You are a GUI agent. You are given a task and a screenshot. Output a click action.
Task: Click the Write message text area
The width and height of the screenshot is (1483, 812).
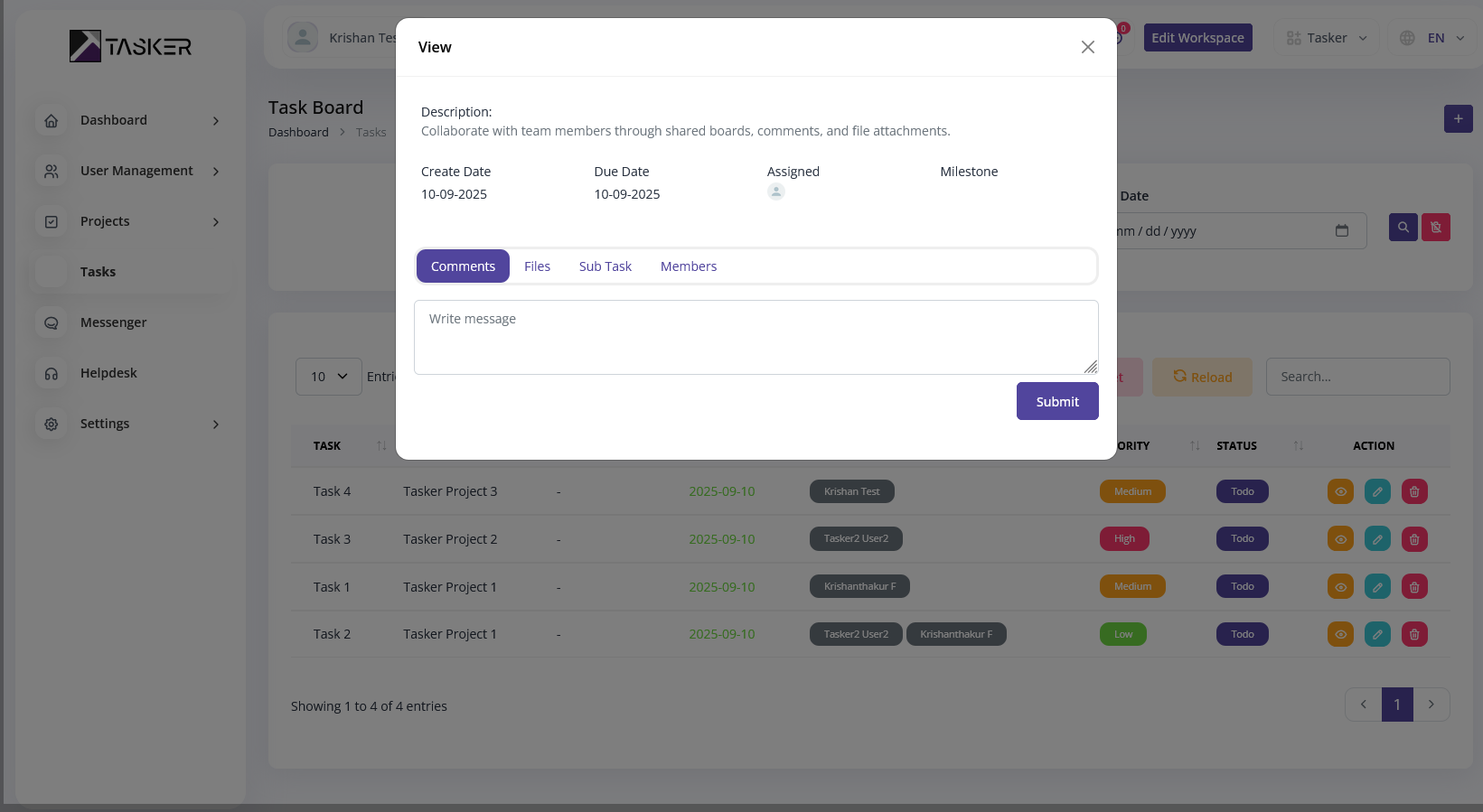tap(756, 337)
